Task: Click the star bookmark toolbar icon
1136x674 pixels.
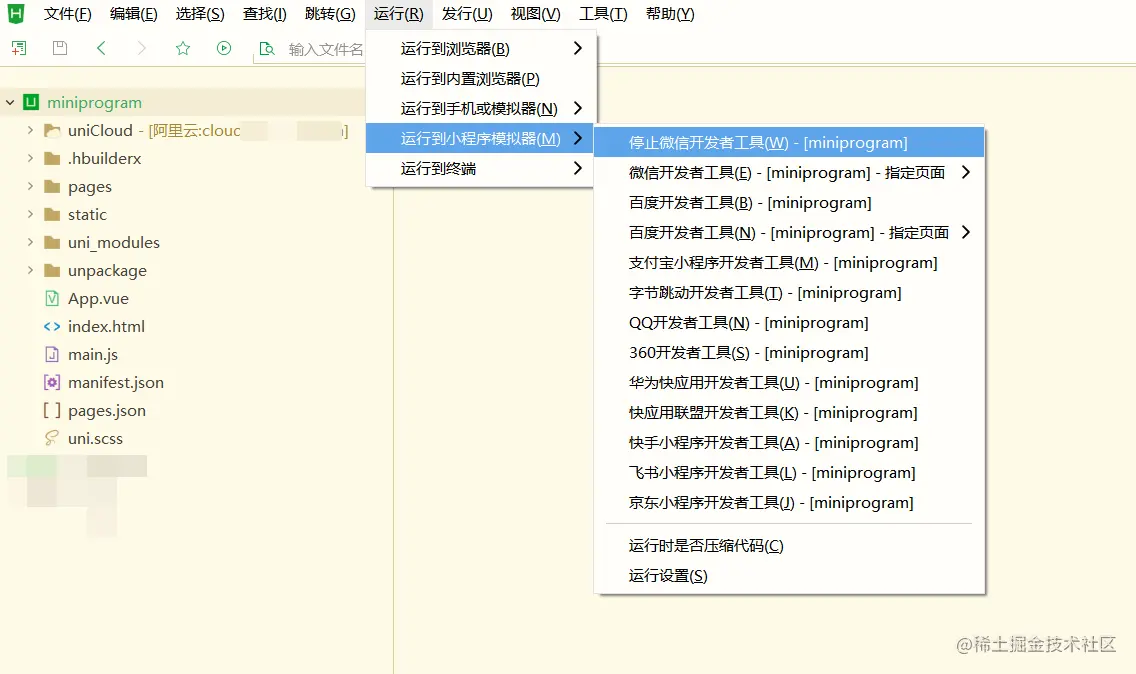Action: coord(183,49)
